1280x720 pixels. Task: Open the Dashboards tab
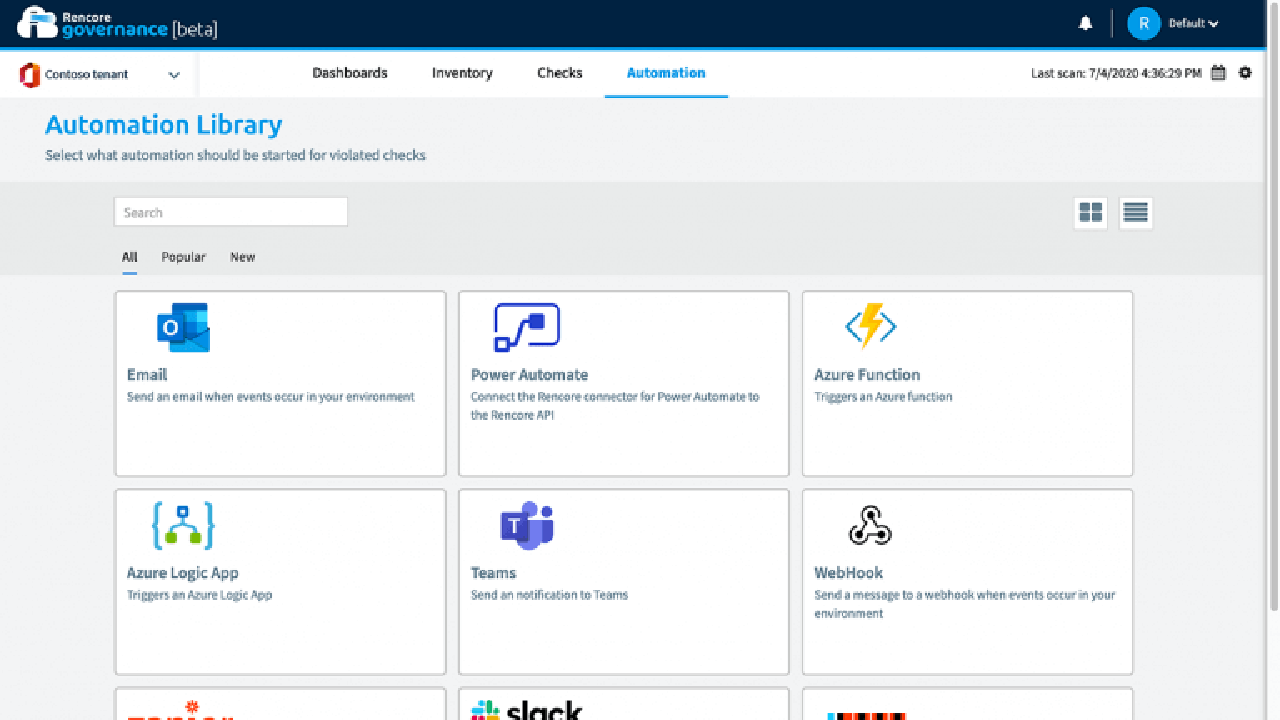point(350,73)
